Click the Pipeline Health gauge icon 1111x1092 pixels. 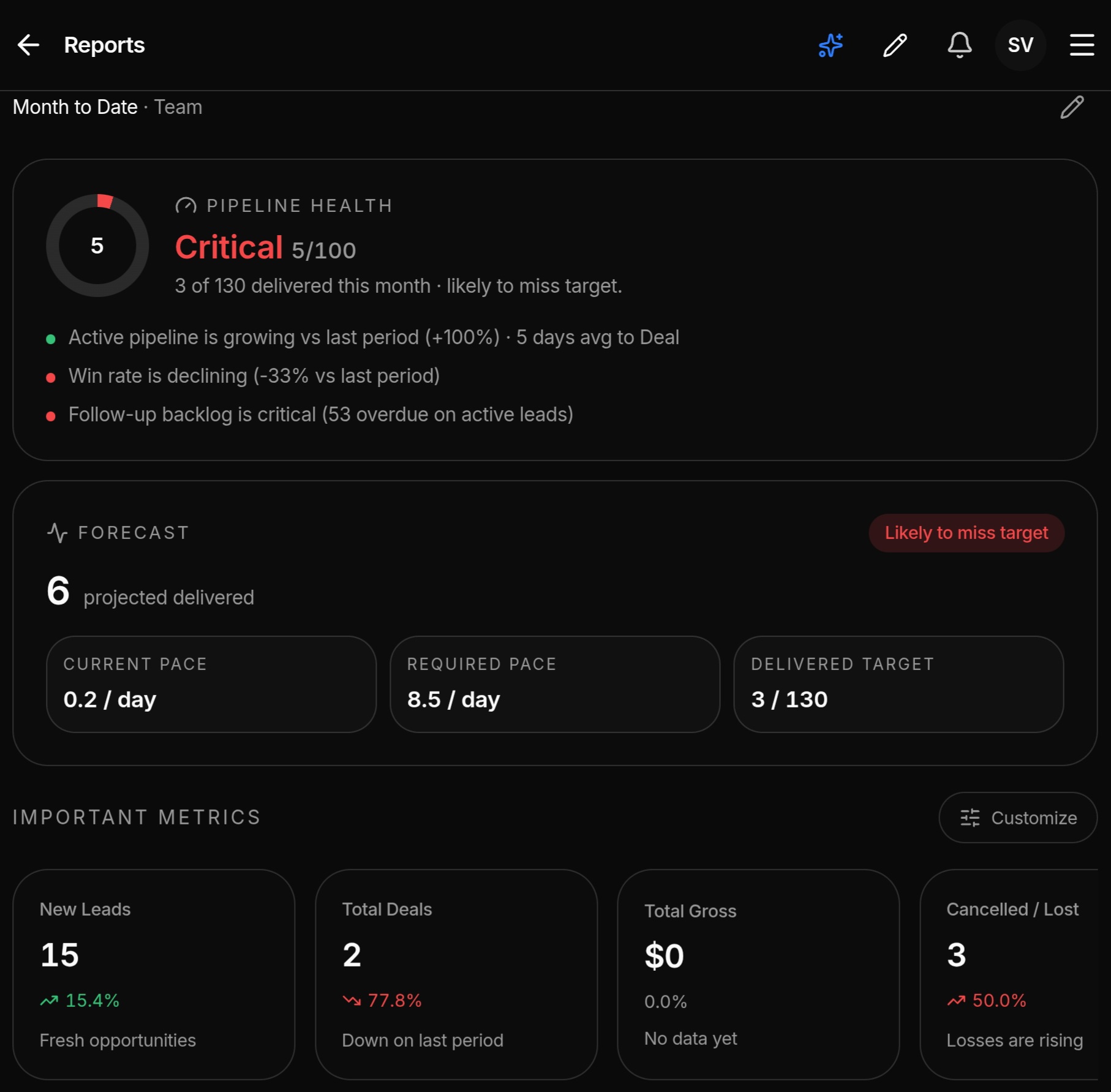coord(186,206)
